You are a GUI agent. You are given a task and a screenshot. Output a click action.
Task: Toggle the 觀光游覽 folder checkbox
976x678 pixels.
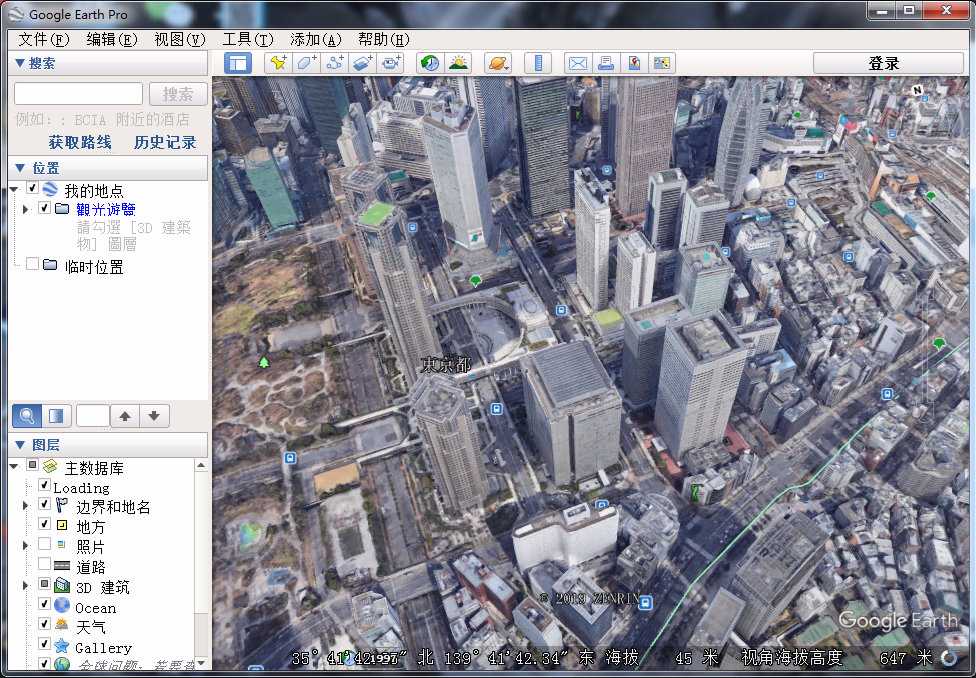pyautogui.click(x=44, y=207)
